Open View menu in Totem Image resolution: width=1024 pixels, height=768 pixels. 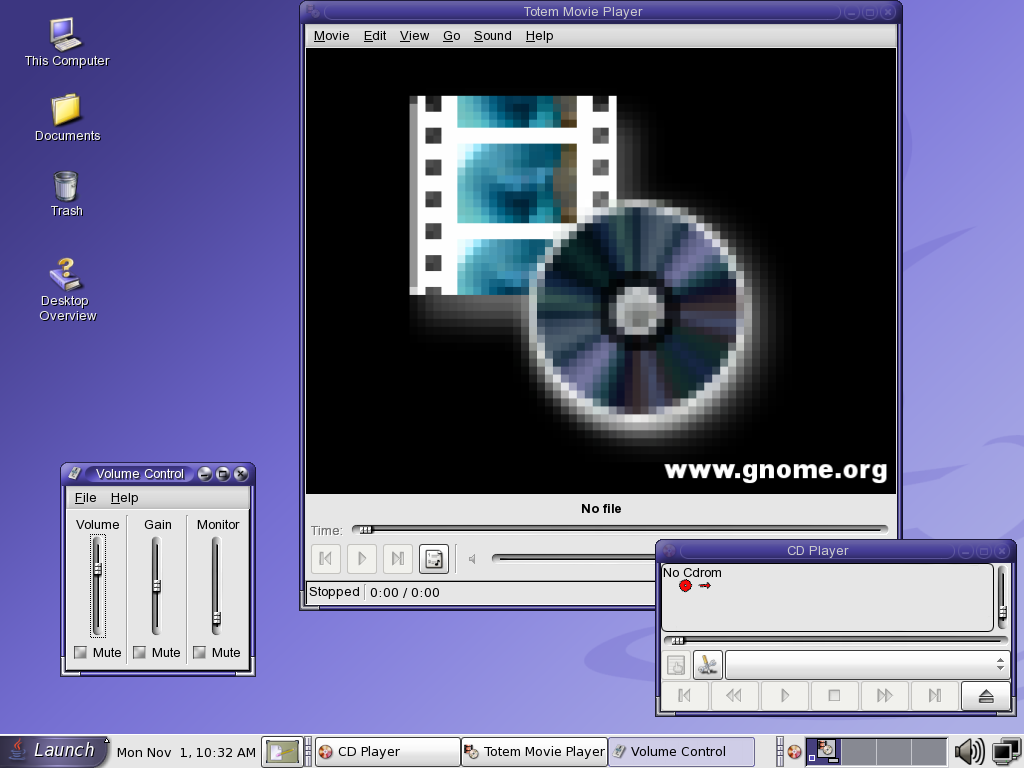coord(414,36)
